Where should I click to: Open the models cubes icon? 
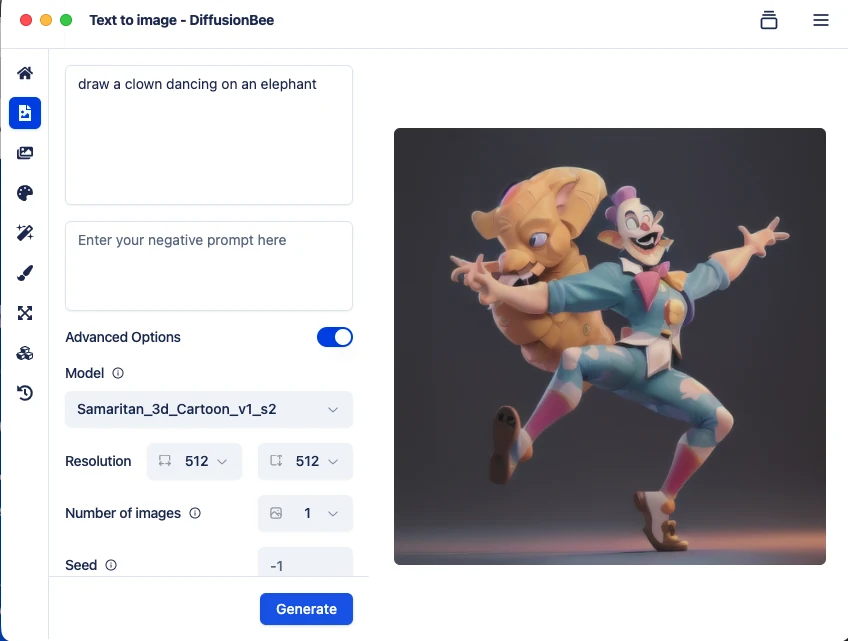pos(25,353)
